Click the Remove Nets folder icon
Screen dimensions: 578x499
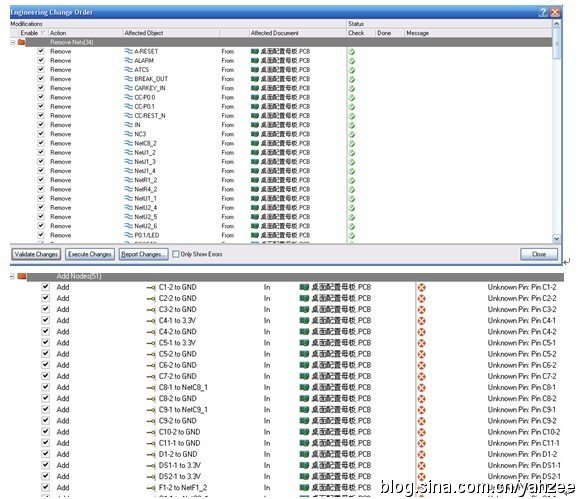[21, 42]
